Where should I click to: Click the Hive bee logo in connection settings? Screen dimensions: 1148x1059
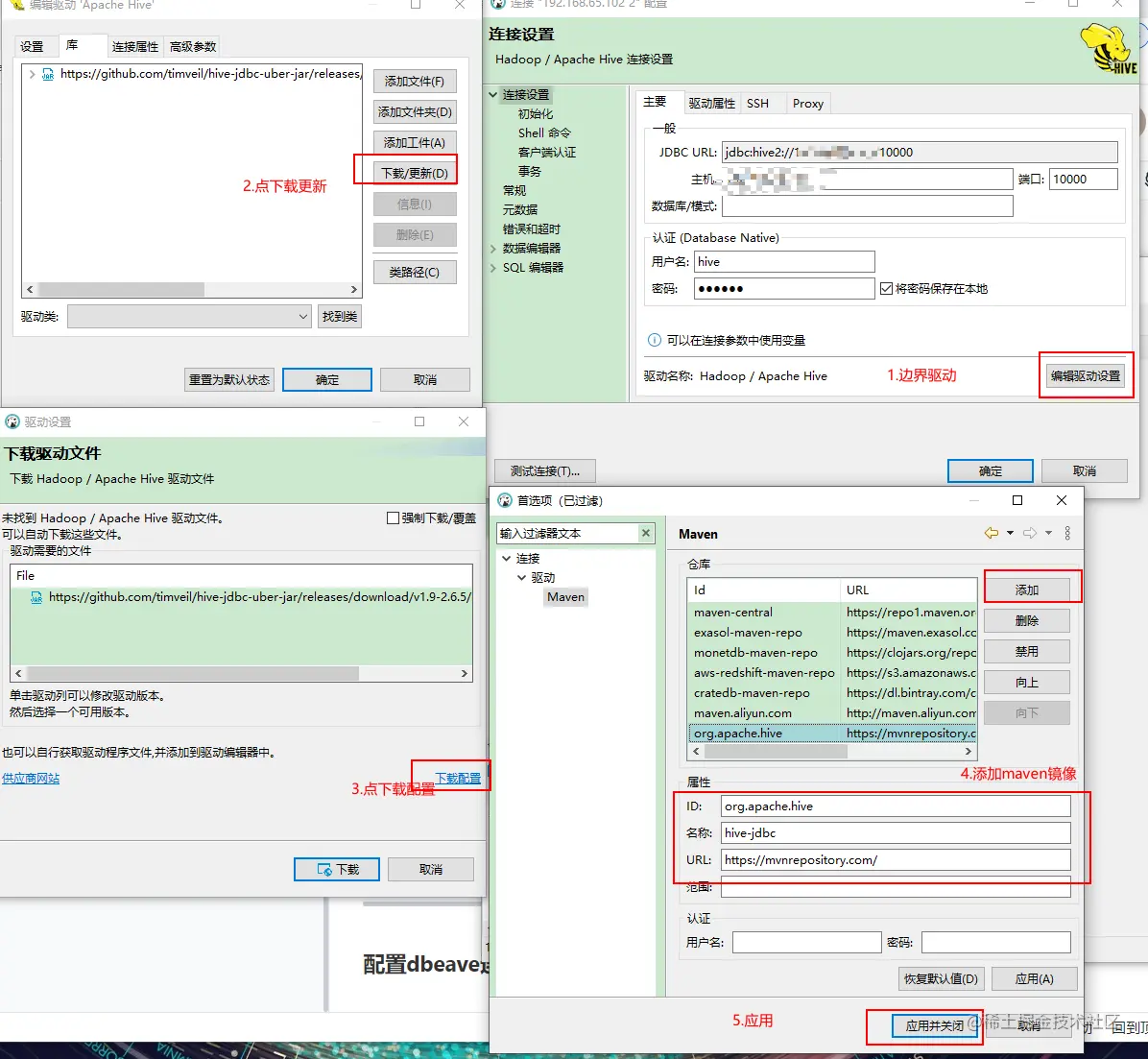point(1110,48)
